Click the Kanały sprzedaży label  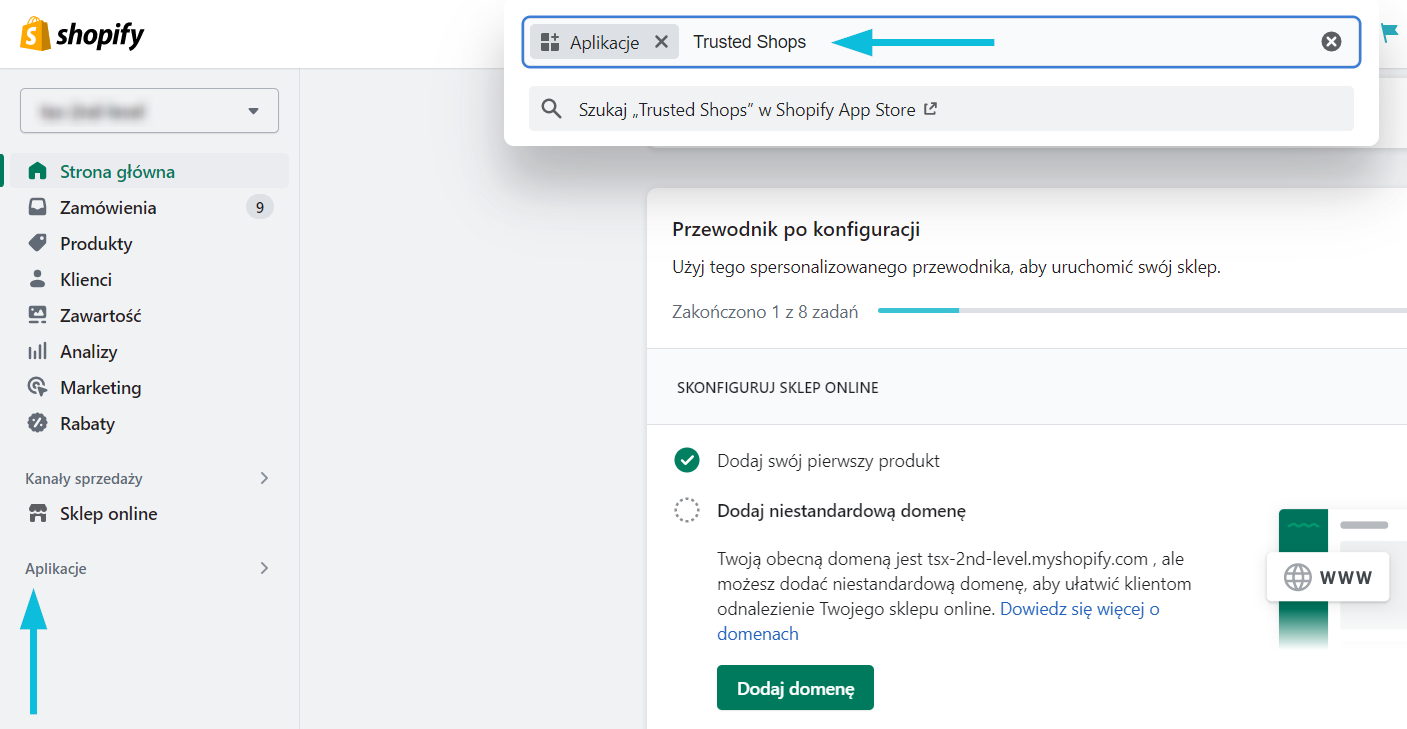click(84, 479)
